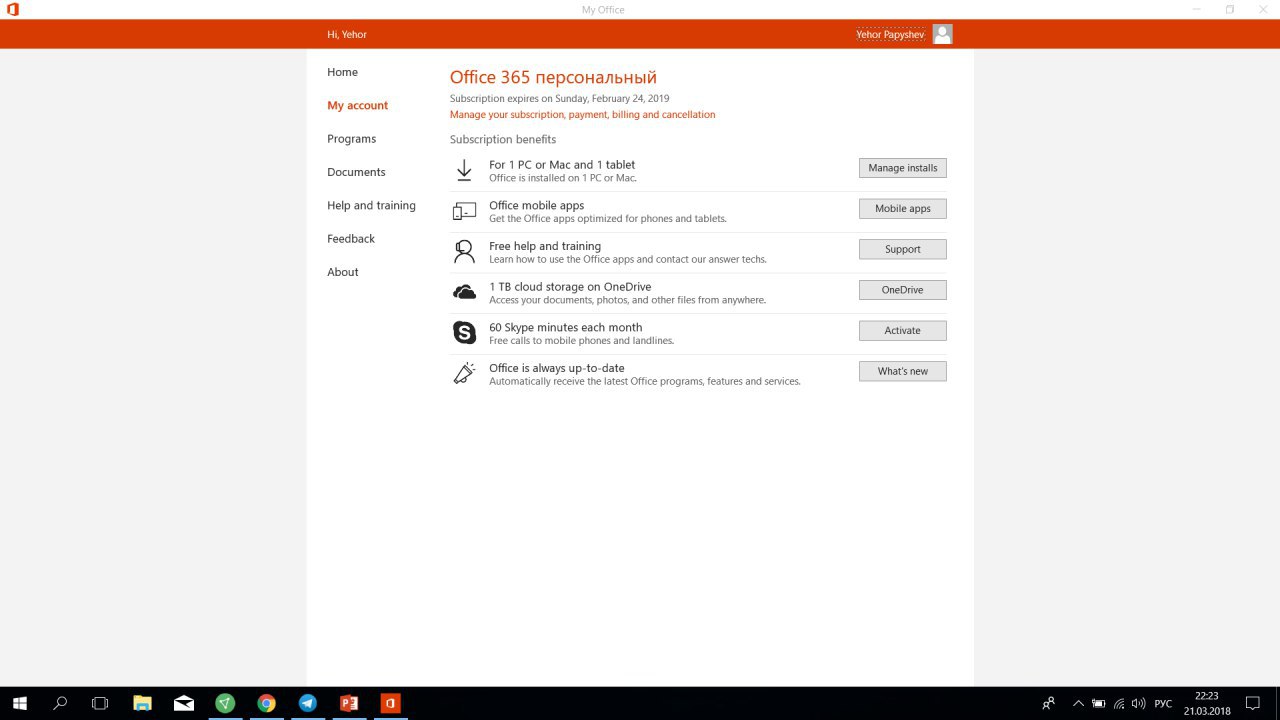Open taskbar search magnifier
Screen dimensions: 1280x720
(x=60, y=703)
